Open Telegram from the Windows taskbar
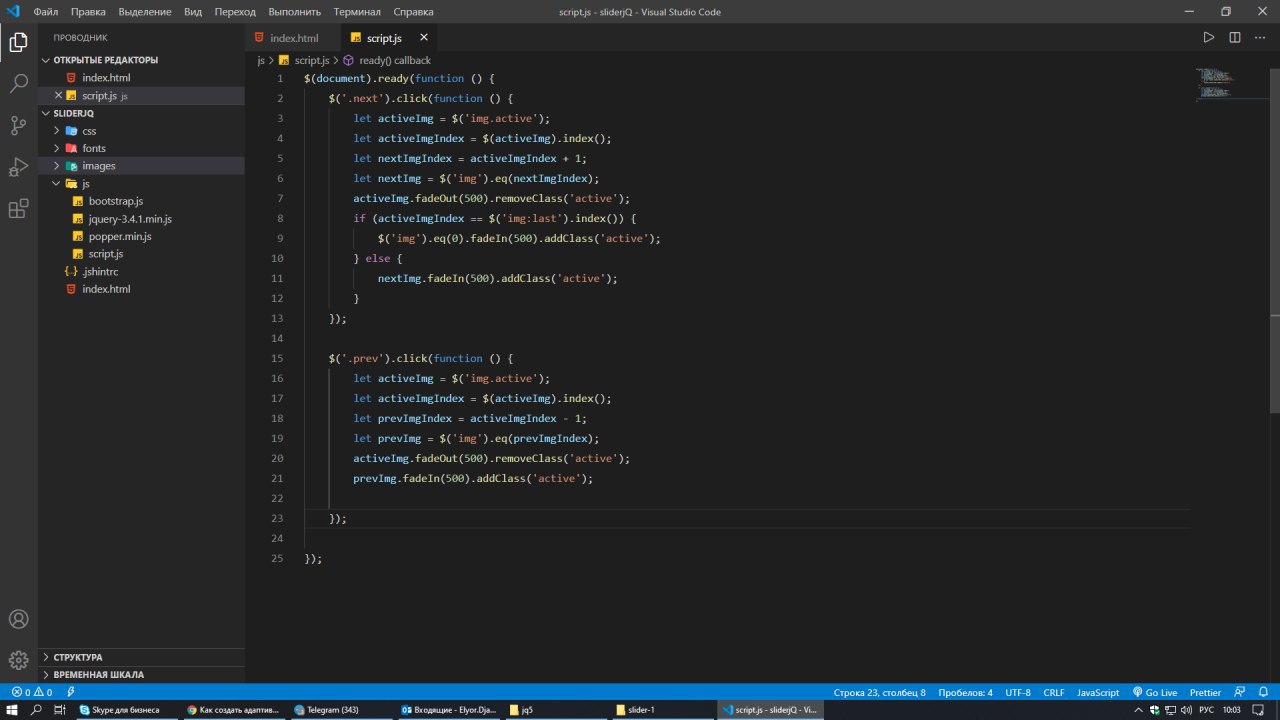 [x=326, y=710]
